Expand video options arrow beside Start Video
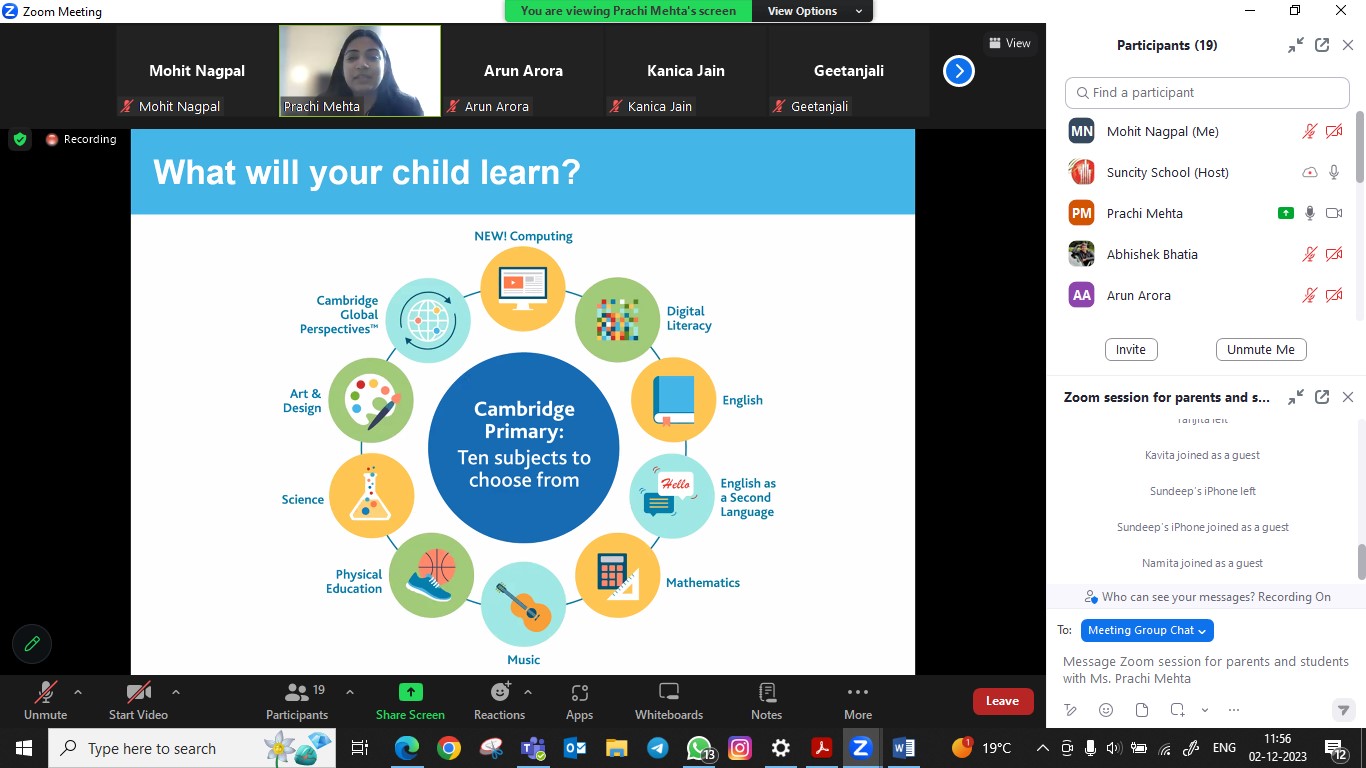Viewport: 1366px width, 768px height. coord(176,691)
